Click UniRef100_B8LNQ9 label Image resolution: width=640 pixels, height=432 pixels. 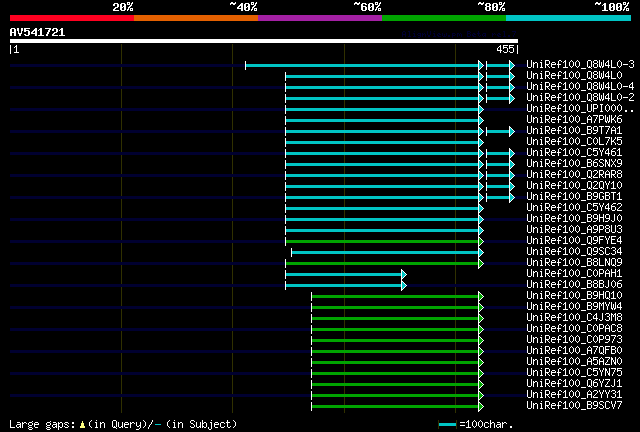574,263
